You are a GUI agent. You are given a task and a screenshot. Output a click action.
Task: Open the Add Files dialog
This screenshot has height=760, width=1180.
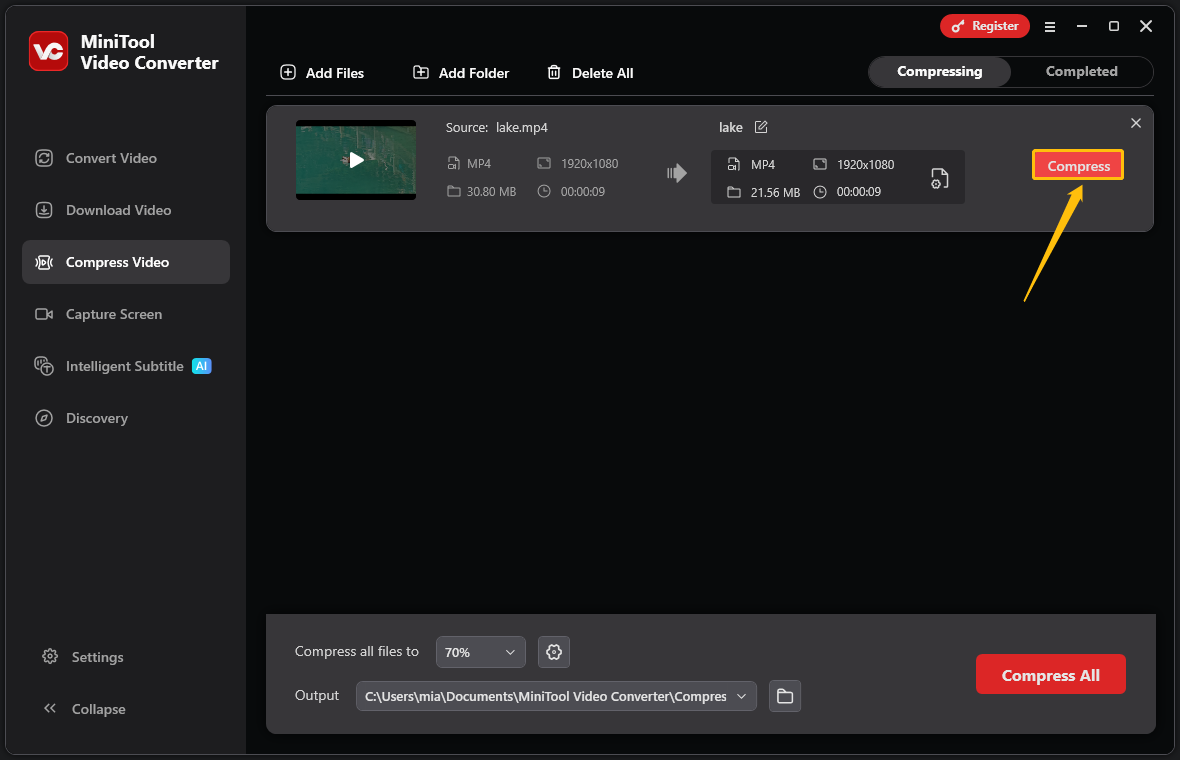tap(322, 72)
